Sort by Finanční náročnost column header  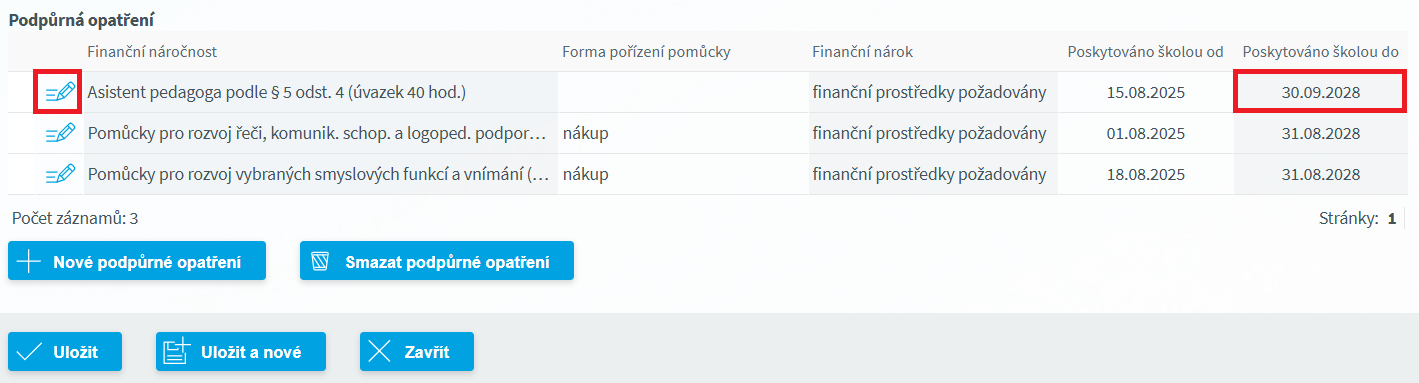[152, 51]
